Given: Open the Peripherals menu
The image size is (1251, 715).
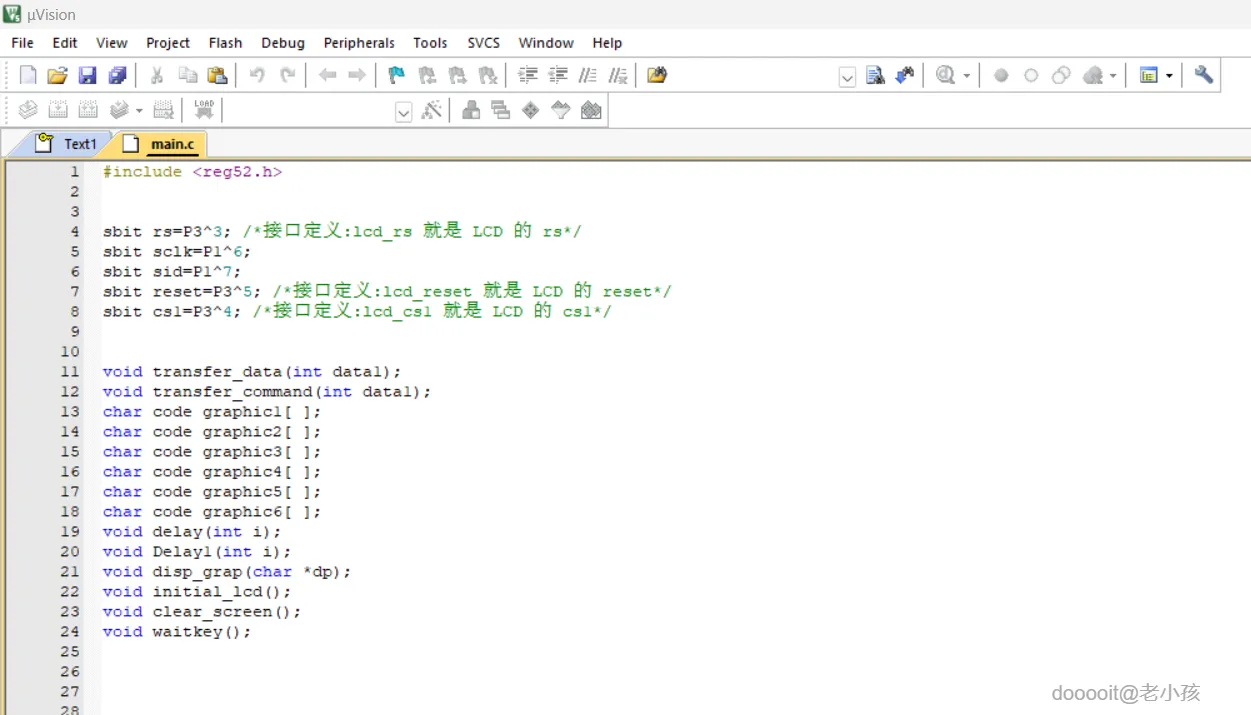Looking at the screenshot, I should [359, 43].
